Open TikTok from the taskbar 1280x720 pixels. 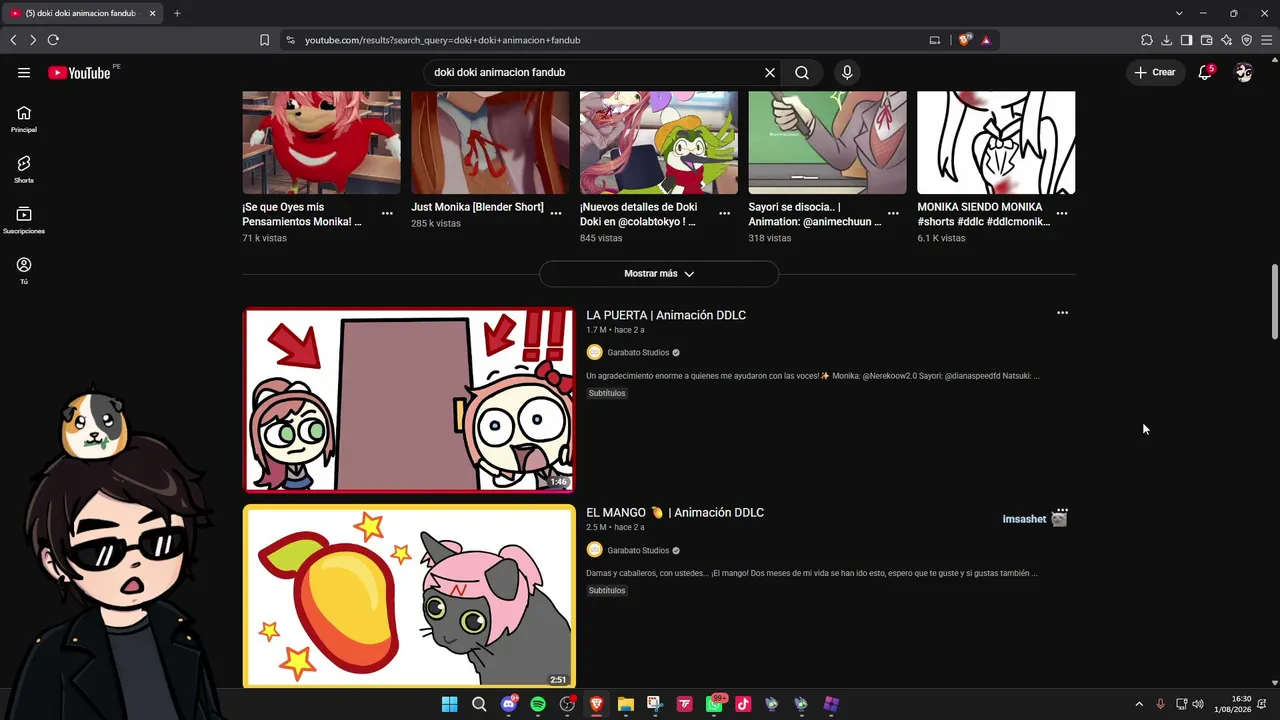743,704
